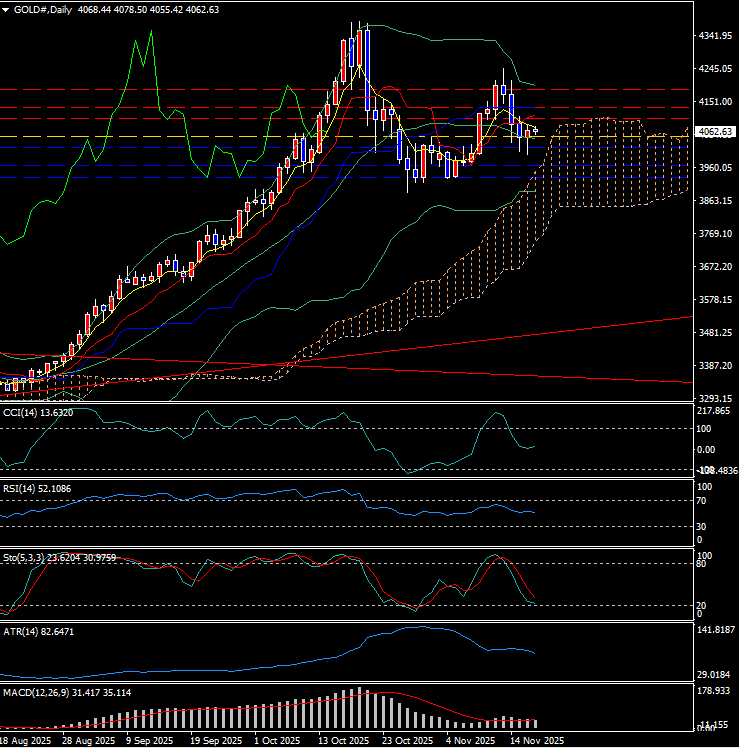Click the 141.8187 value on the ATR scale
This screenshot has width=739, height=748.
pos(714,630)
